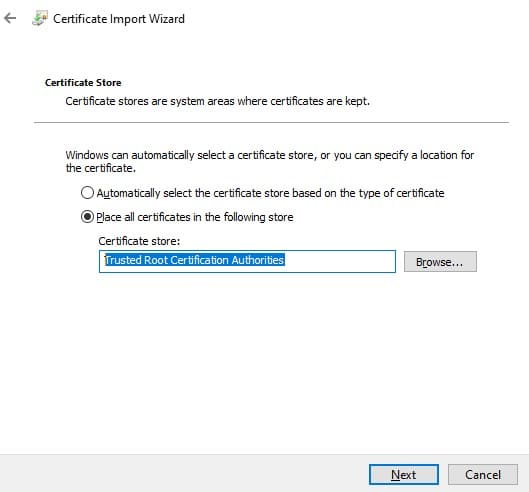Click the highlighted 'Trusted Root Certification Authorities' text
Screen dimensions: 529x492
195,260
